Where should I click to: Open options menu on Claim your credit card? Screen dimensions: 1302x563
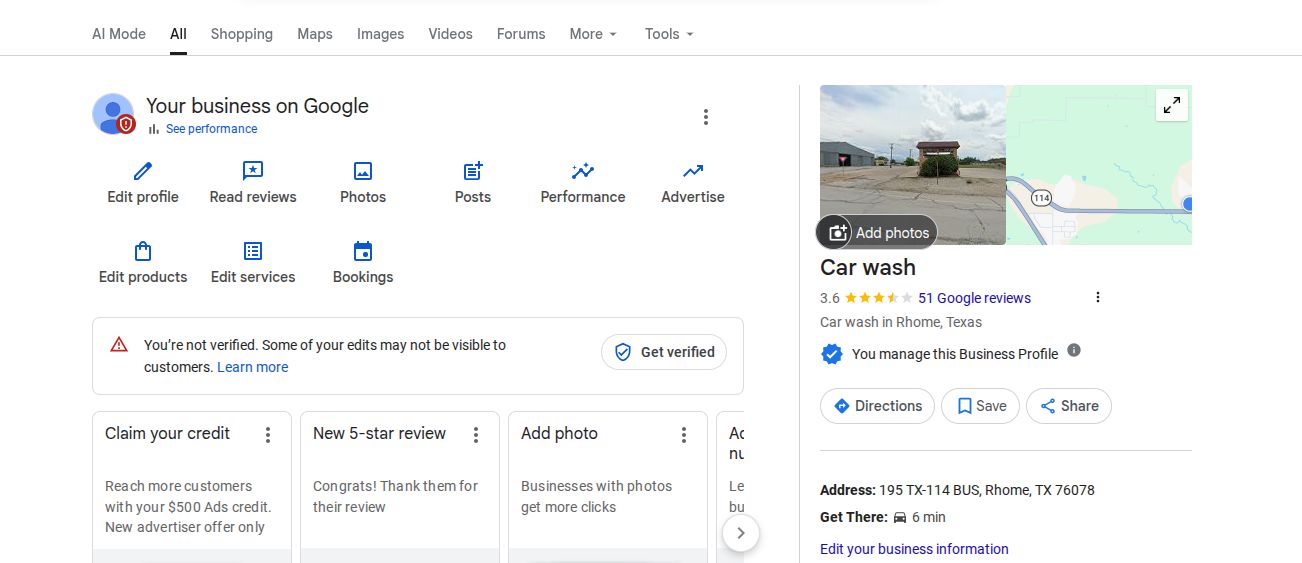[268, 435]
